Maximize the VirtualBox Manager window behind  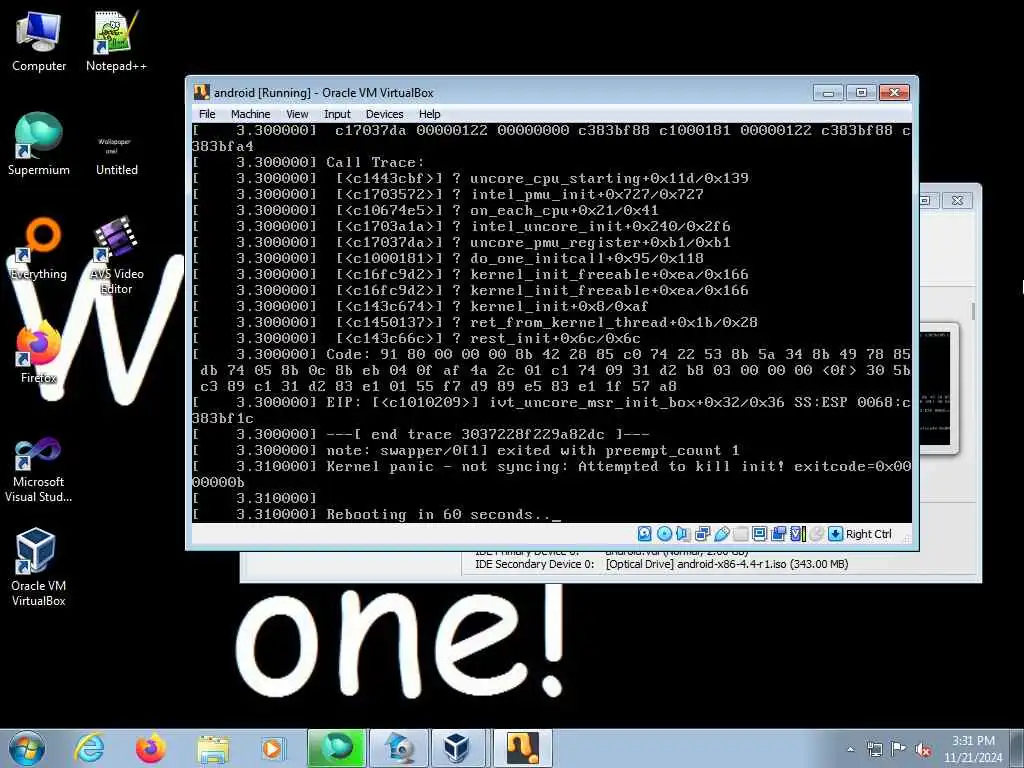tap(926, 200)
